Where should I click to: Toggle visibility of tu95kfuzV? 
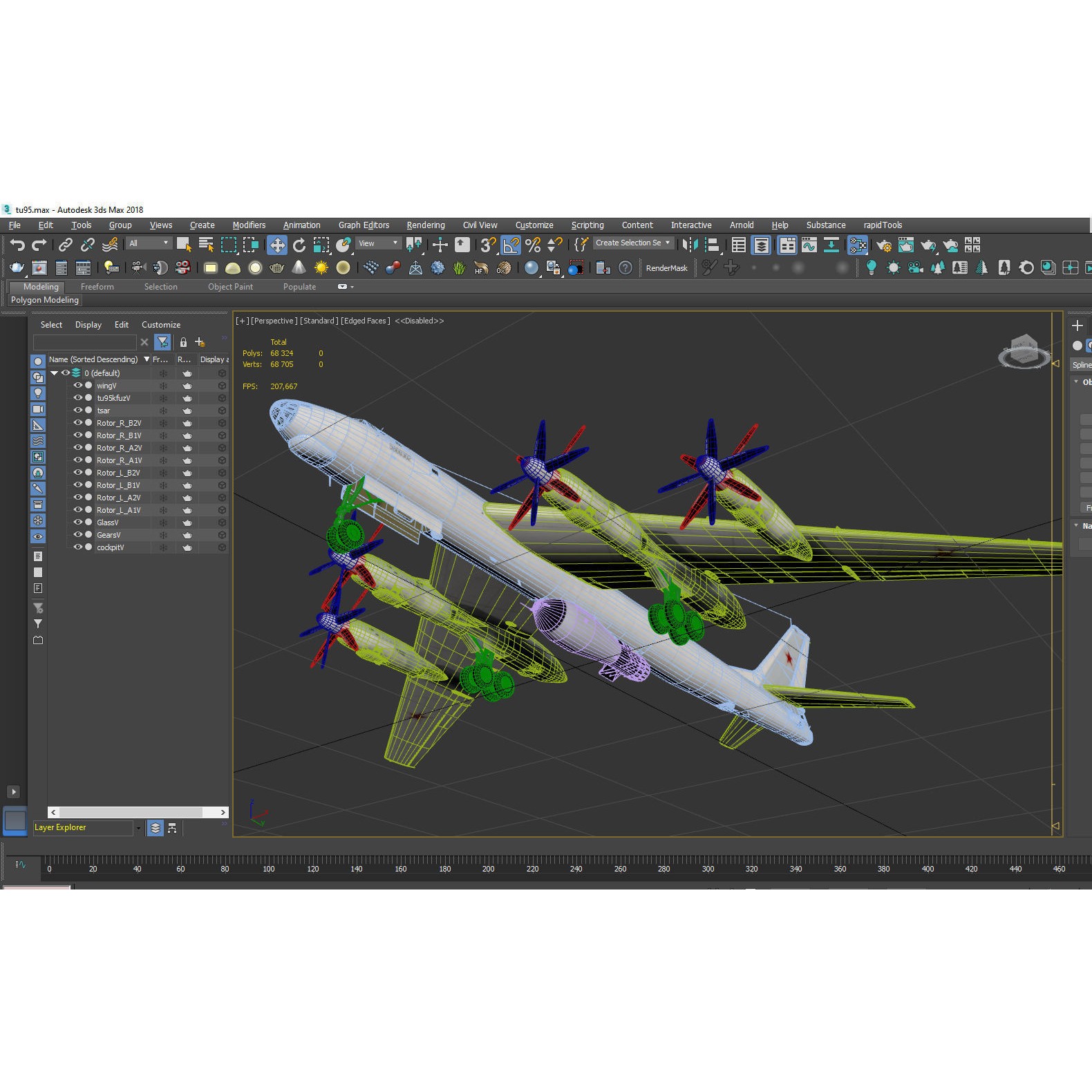[78, 398]
